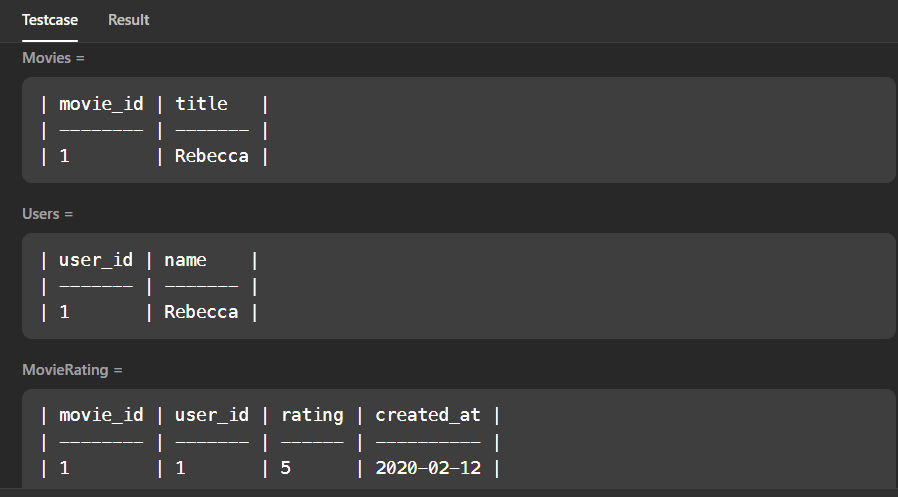Image resolution: width=898 pixels, height=497 pixels.
Task: Click the Rebecca name in Users table
Action: point(201,312)
